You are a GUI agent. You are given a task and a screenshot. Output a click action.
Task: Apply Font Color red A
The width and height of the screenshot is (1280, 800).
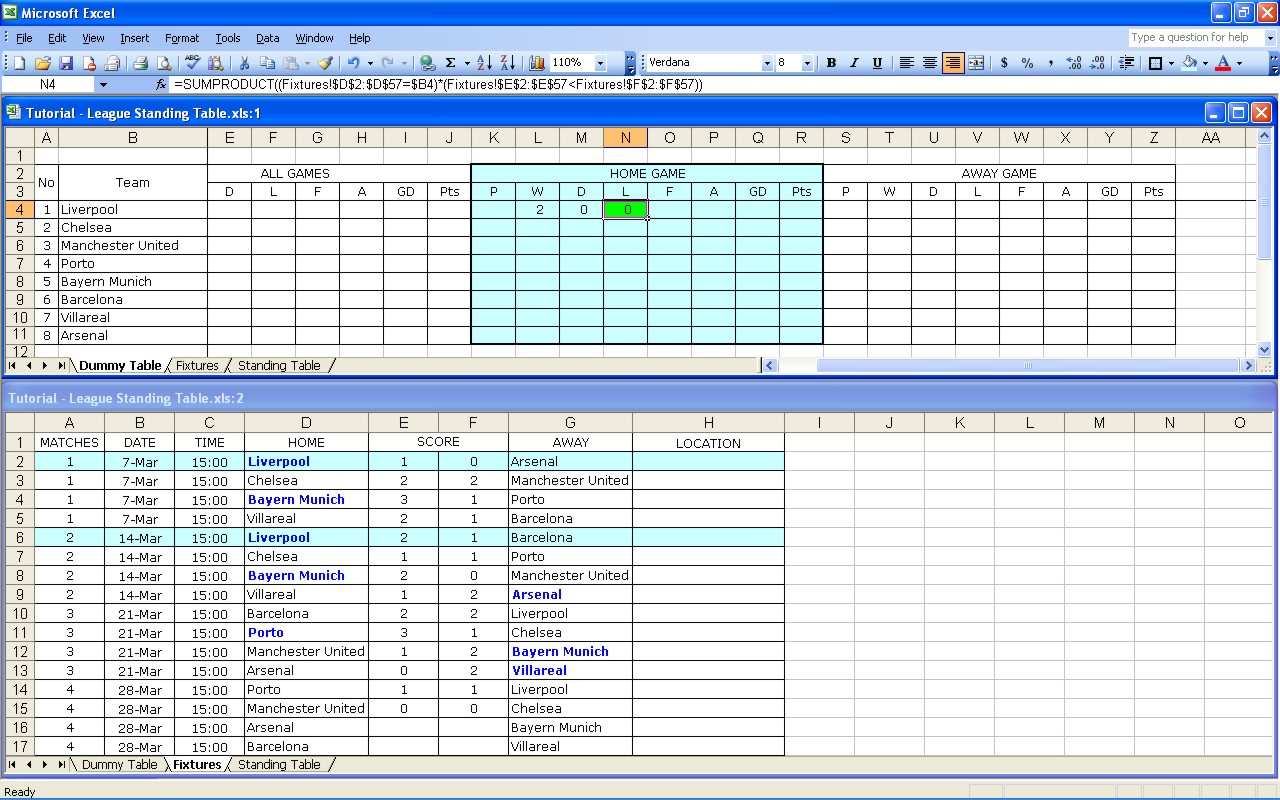[x=1223, y=63]
